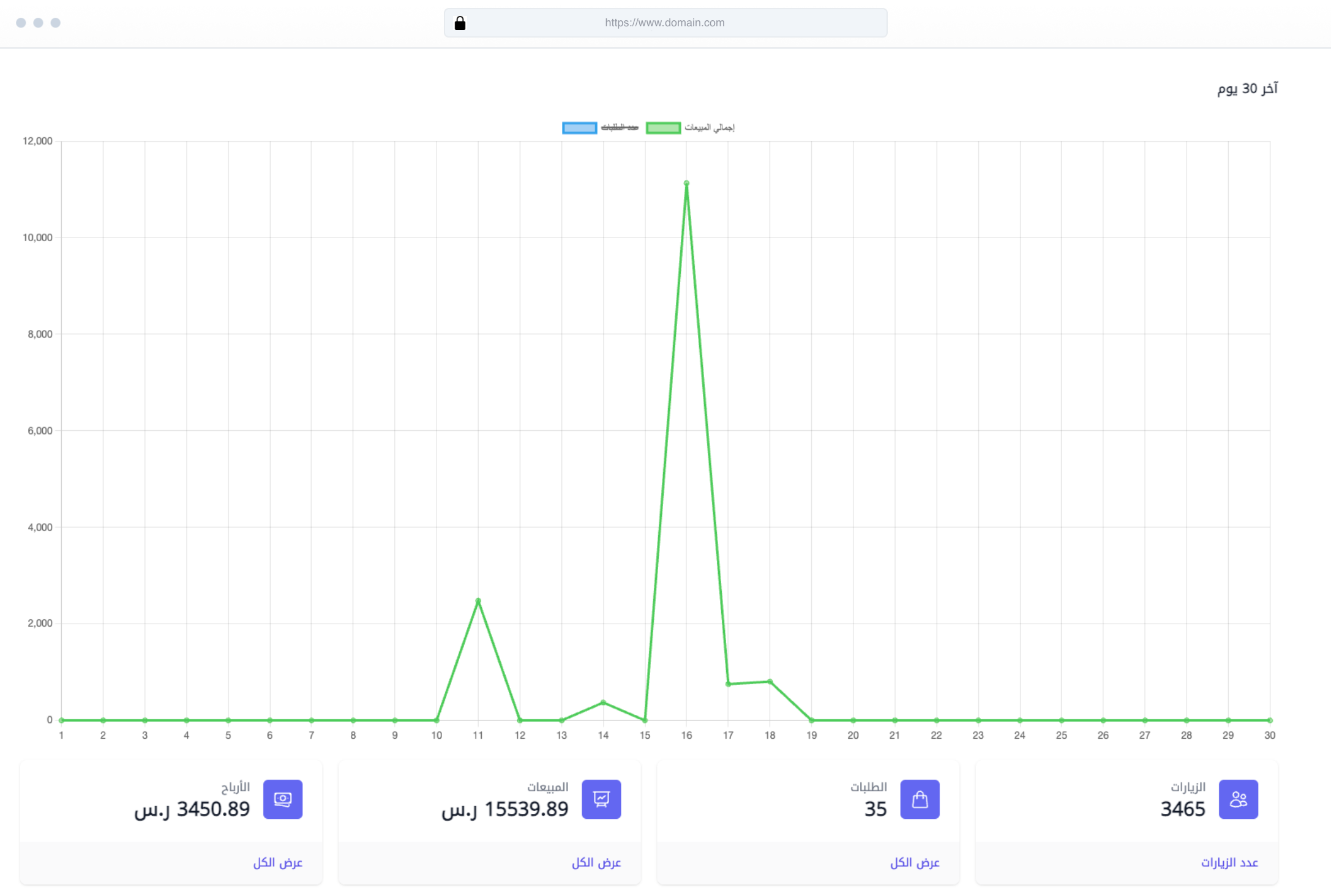Screen dimensions: 1331x896
Task: Open عرض الكل under orders card
Action: click(x=915, y=862)
